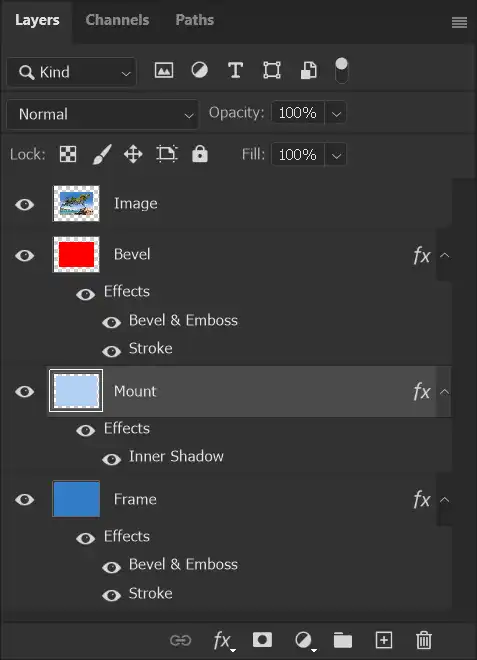Click the Fill label
The image size is (477, 660).
tap(253, 154)
